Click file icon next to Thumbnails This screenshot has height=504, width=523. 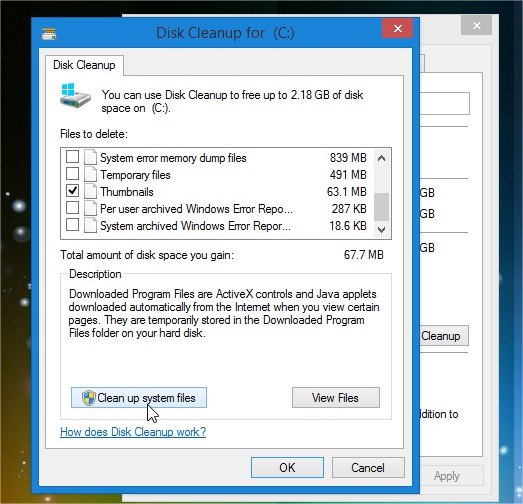tap(90, 191)
